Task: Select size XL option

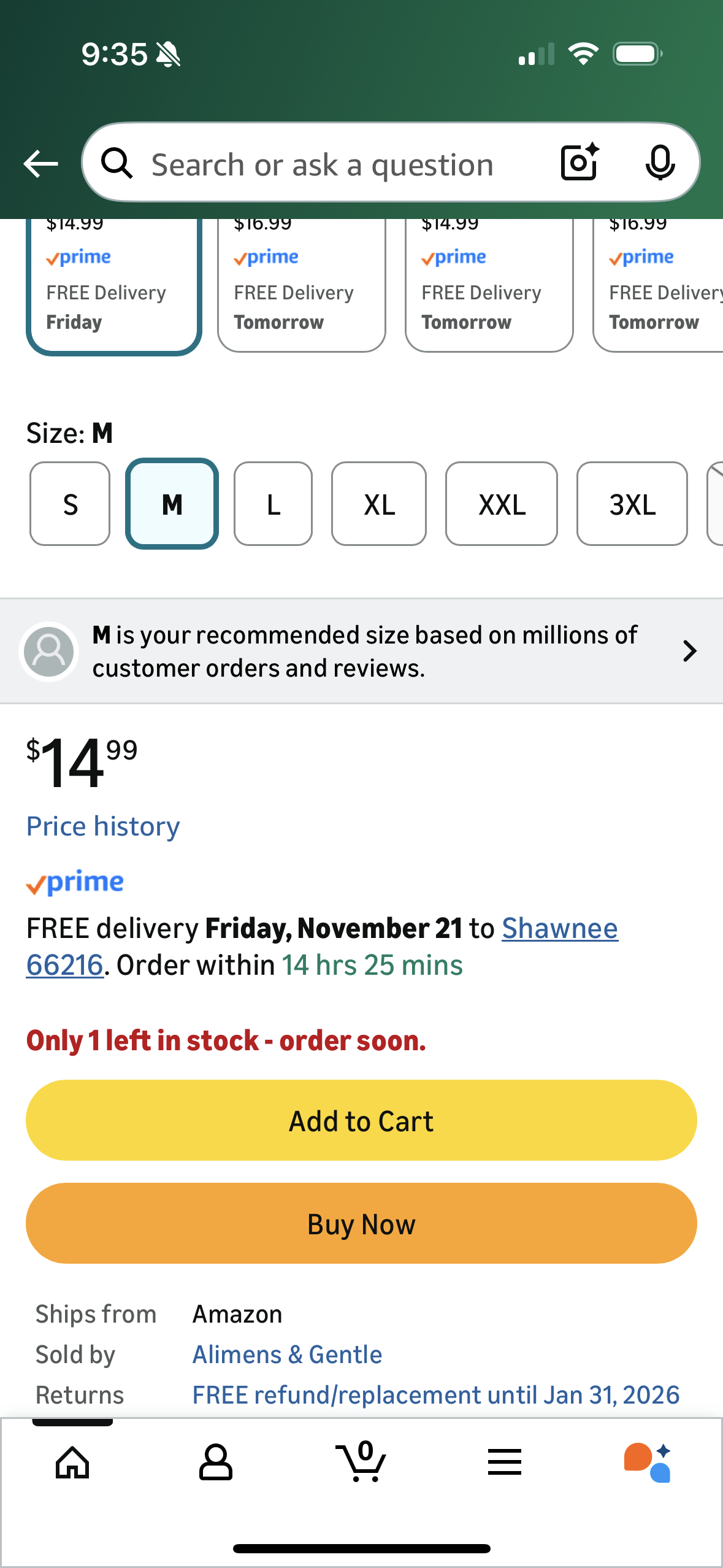Action: coord(378,504)
